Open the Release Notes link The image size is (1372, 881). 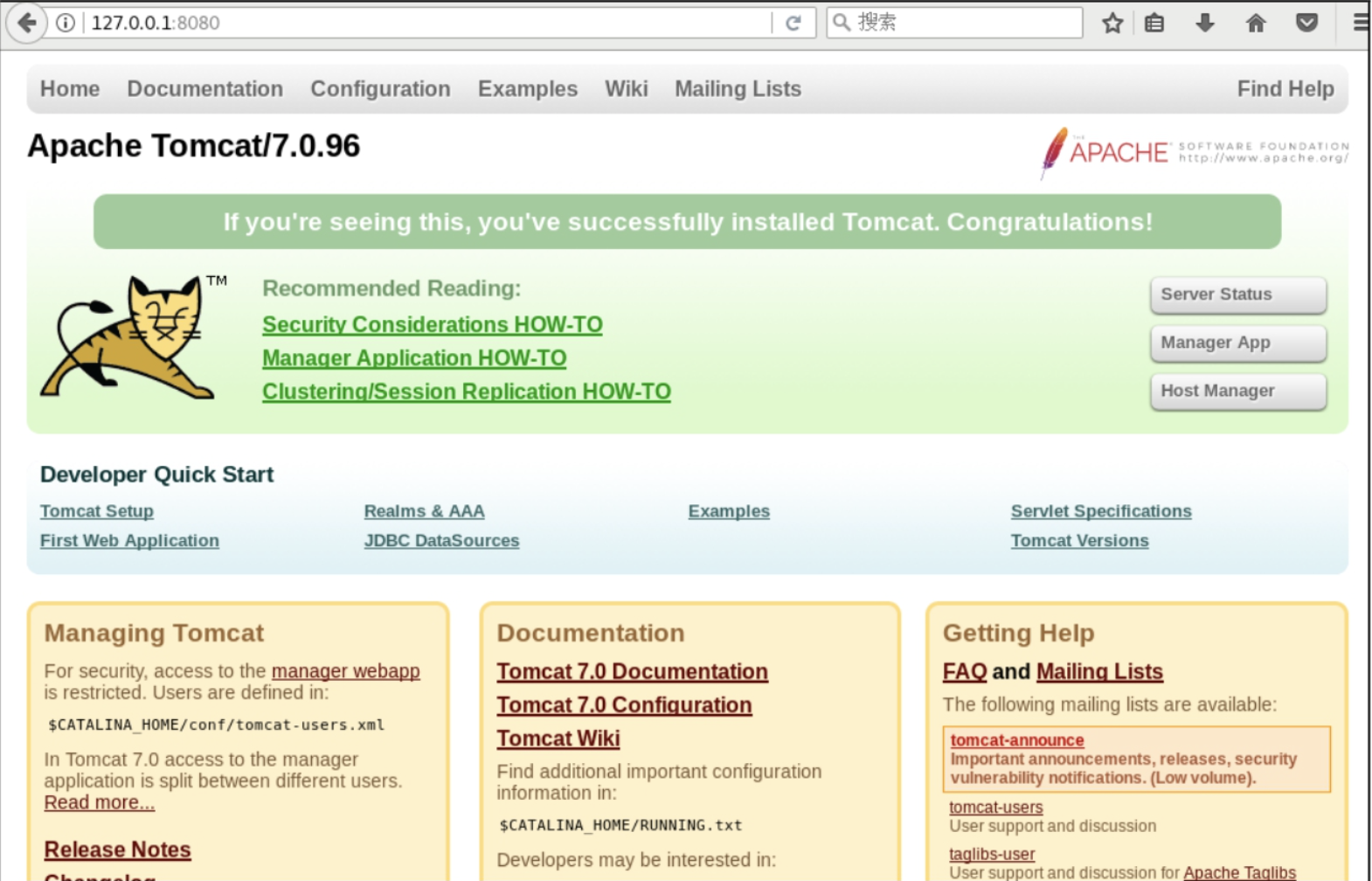click(x=117, y=850)
